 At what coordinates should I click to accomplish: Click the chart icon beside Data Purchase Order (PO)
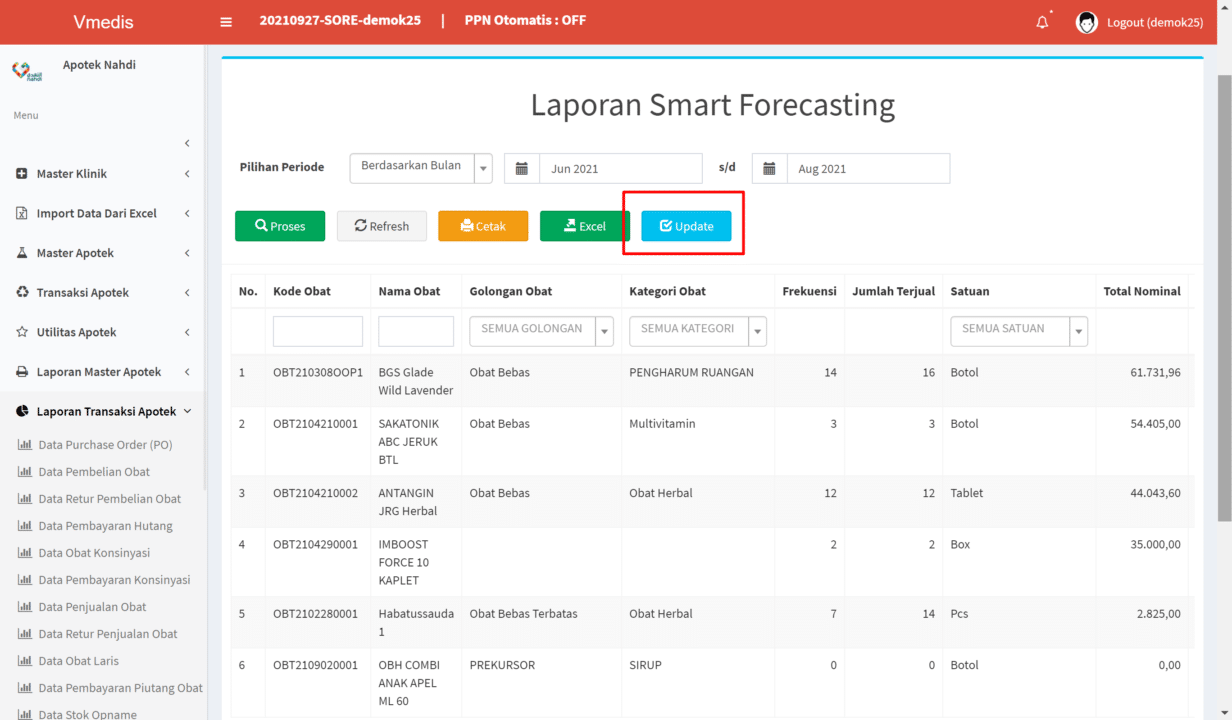[x=25, y=445]
